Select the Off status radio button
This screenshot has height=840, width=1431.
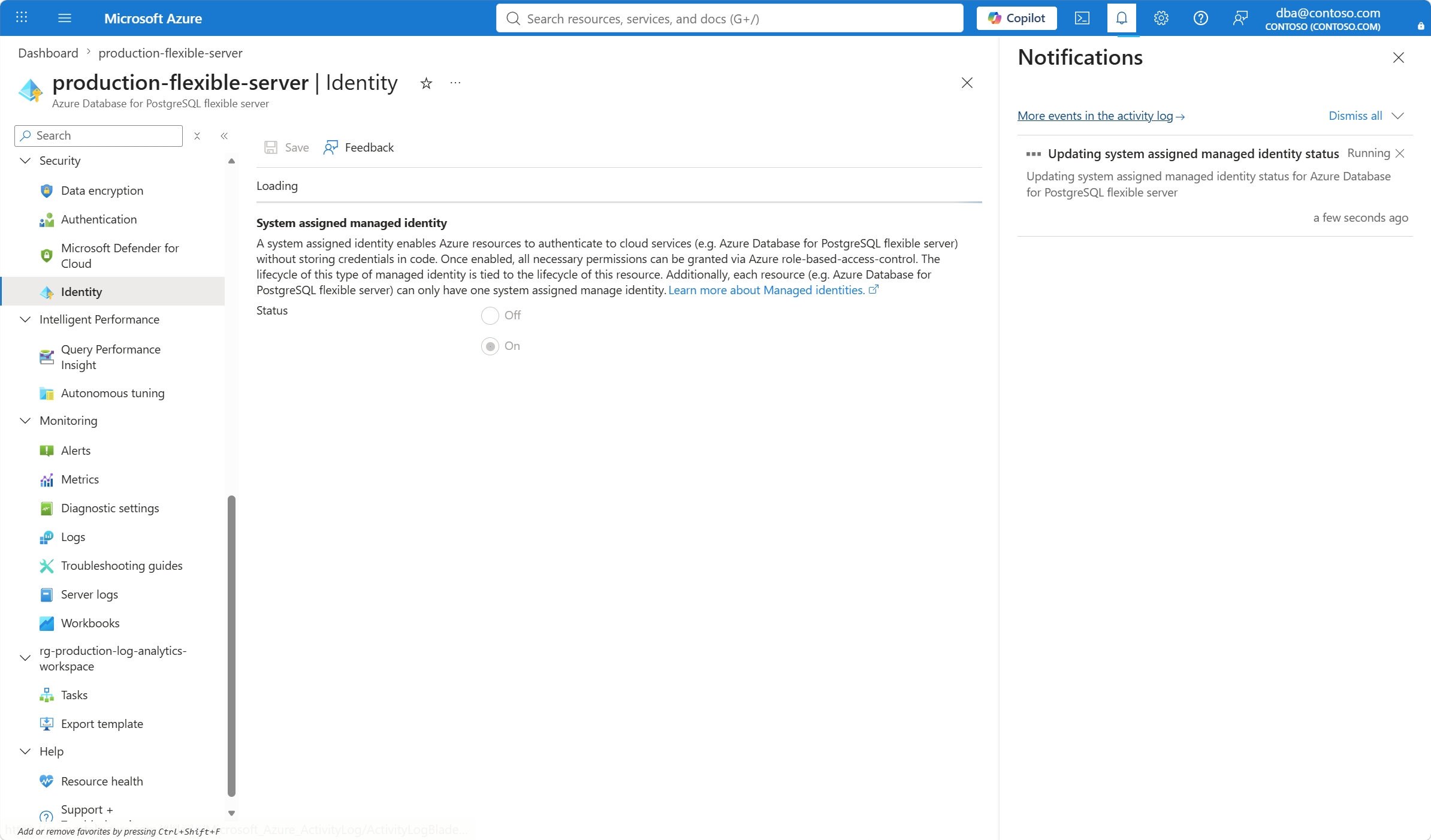(490, 315)
